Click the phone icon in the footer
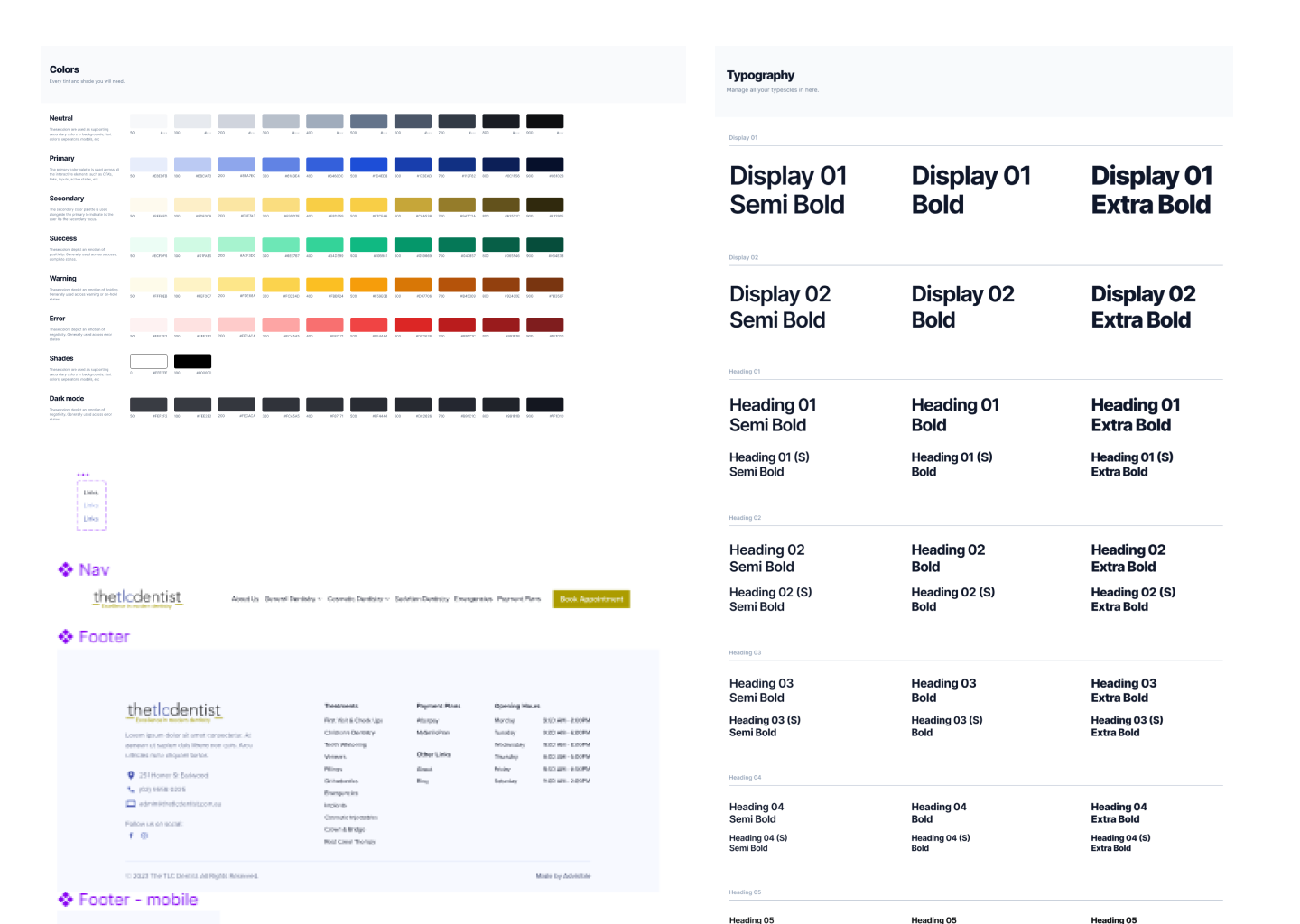Image resolution: width=1300 pixels, height=924 pixels. pos(131,790)
